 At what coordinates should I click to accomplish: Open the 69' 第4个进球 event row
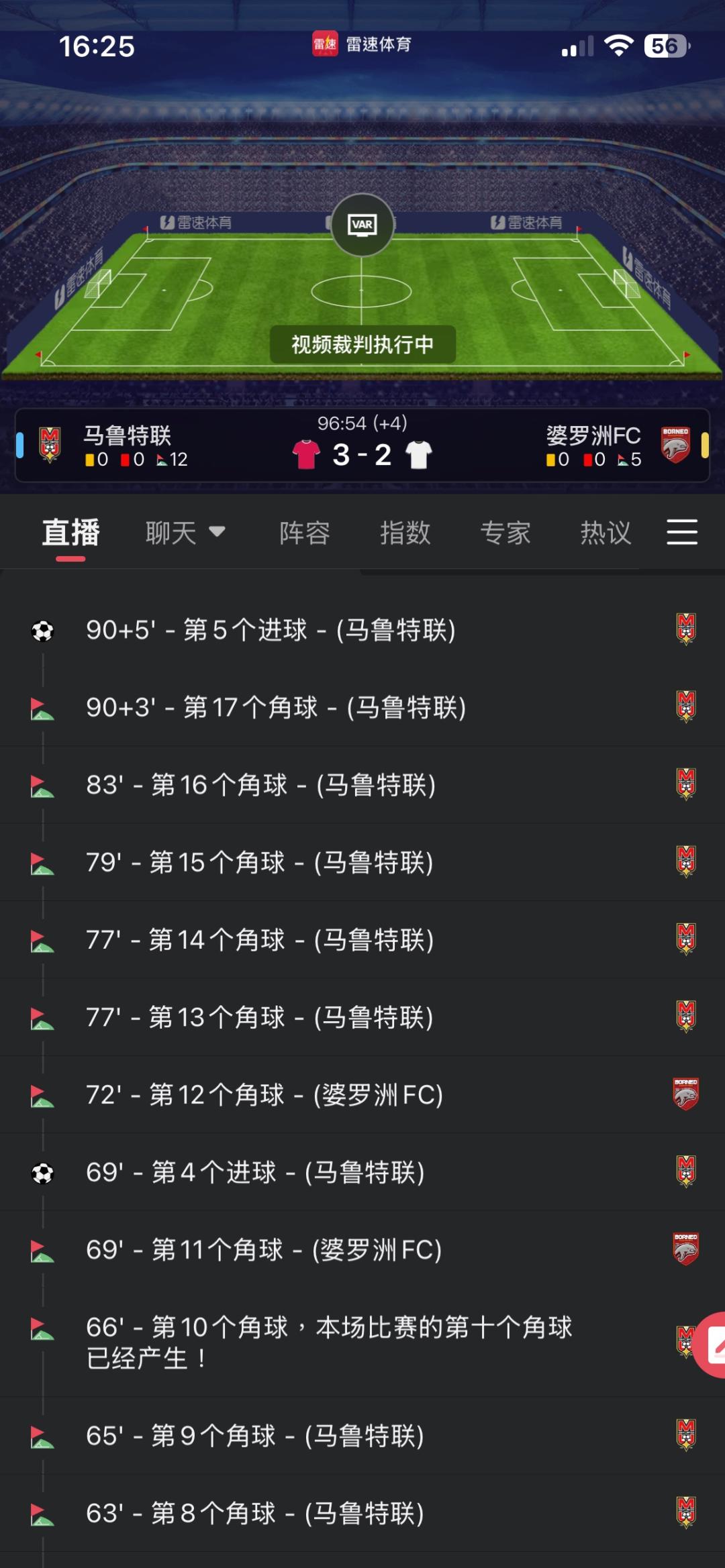point(255,1172)
